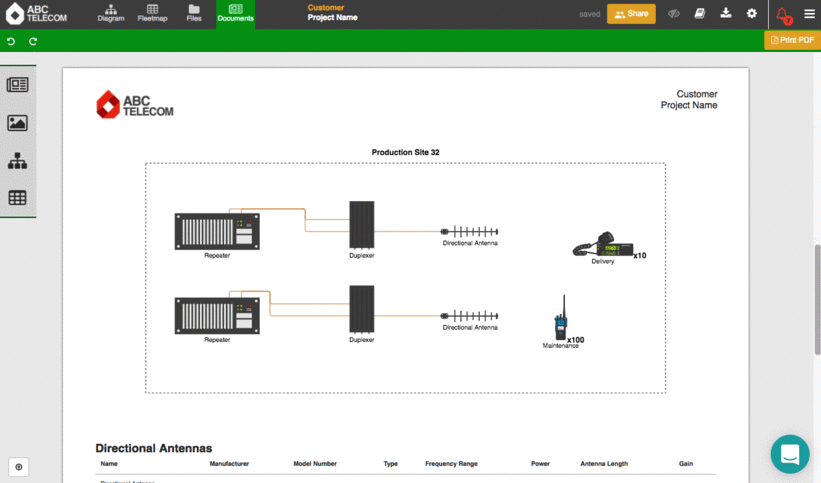Open the Files tab
Image resolution: width=821 pixels, height=483 pixels.
click(x=194, y=14)
